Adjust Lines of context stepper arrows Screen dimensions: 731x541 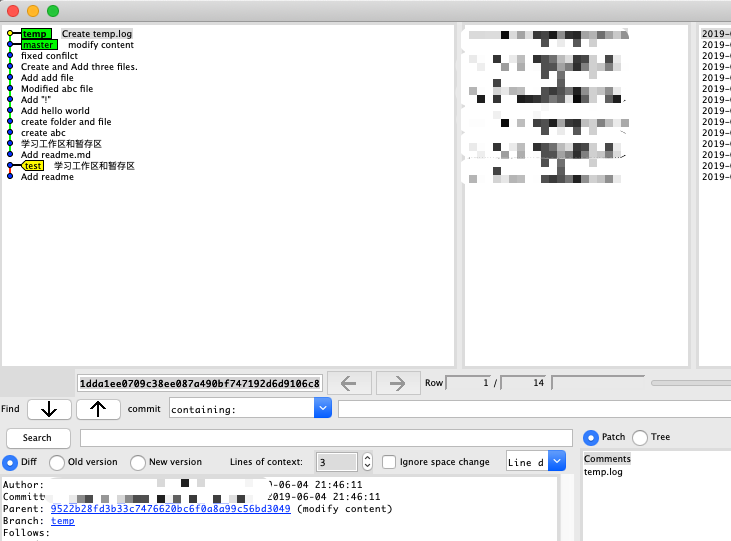point(367,462)
